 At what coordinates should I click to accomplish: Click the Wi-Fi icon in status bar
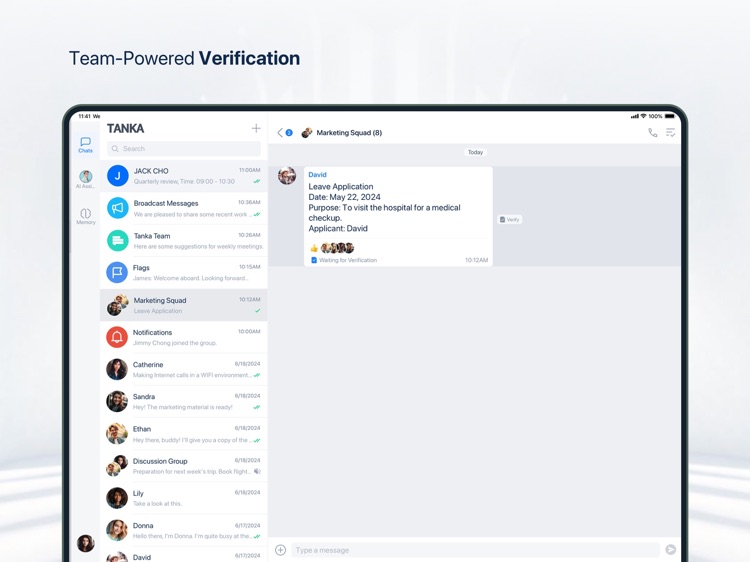coord(643,116)
